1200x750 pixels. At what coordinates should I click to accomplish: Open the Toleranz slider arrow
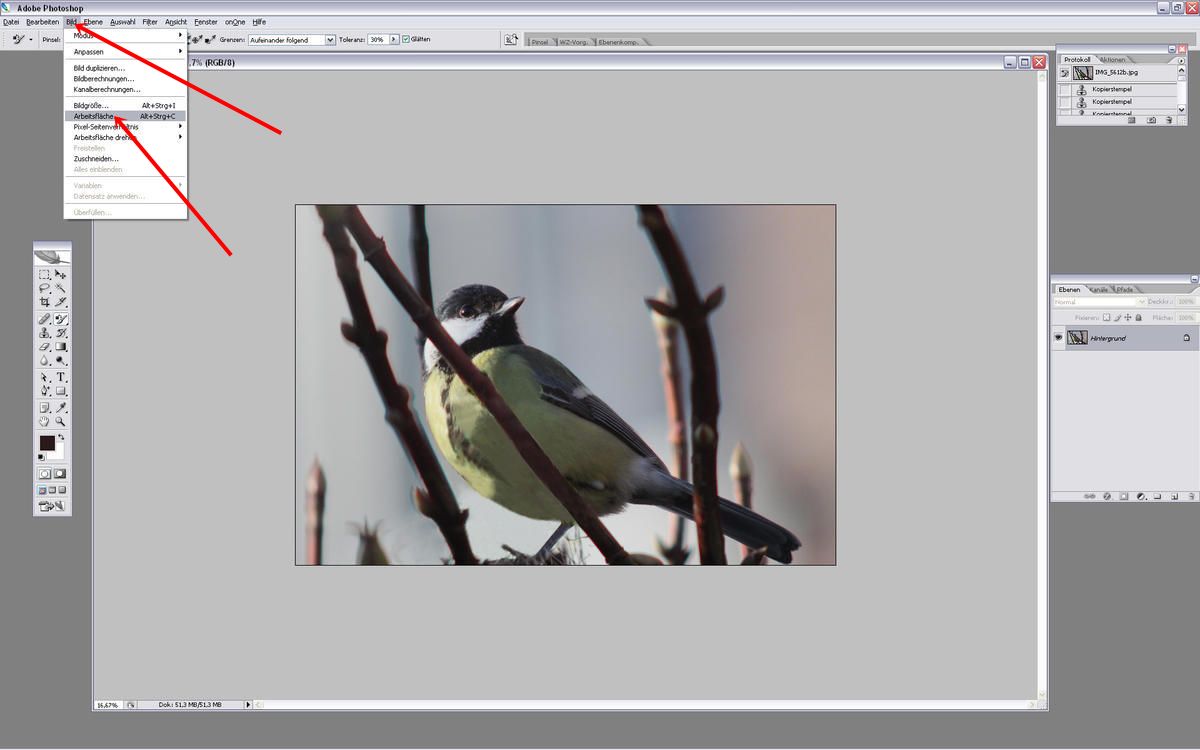pyautogui.click(x=394, y=40)
